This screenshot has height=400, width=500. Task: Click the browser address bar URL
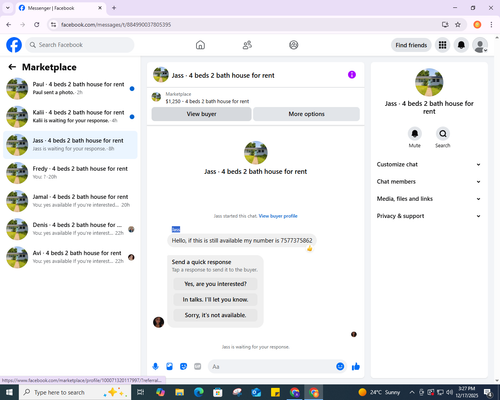116,25
